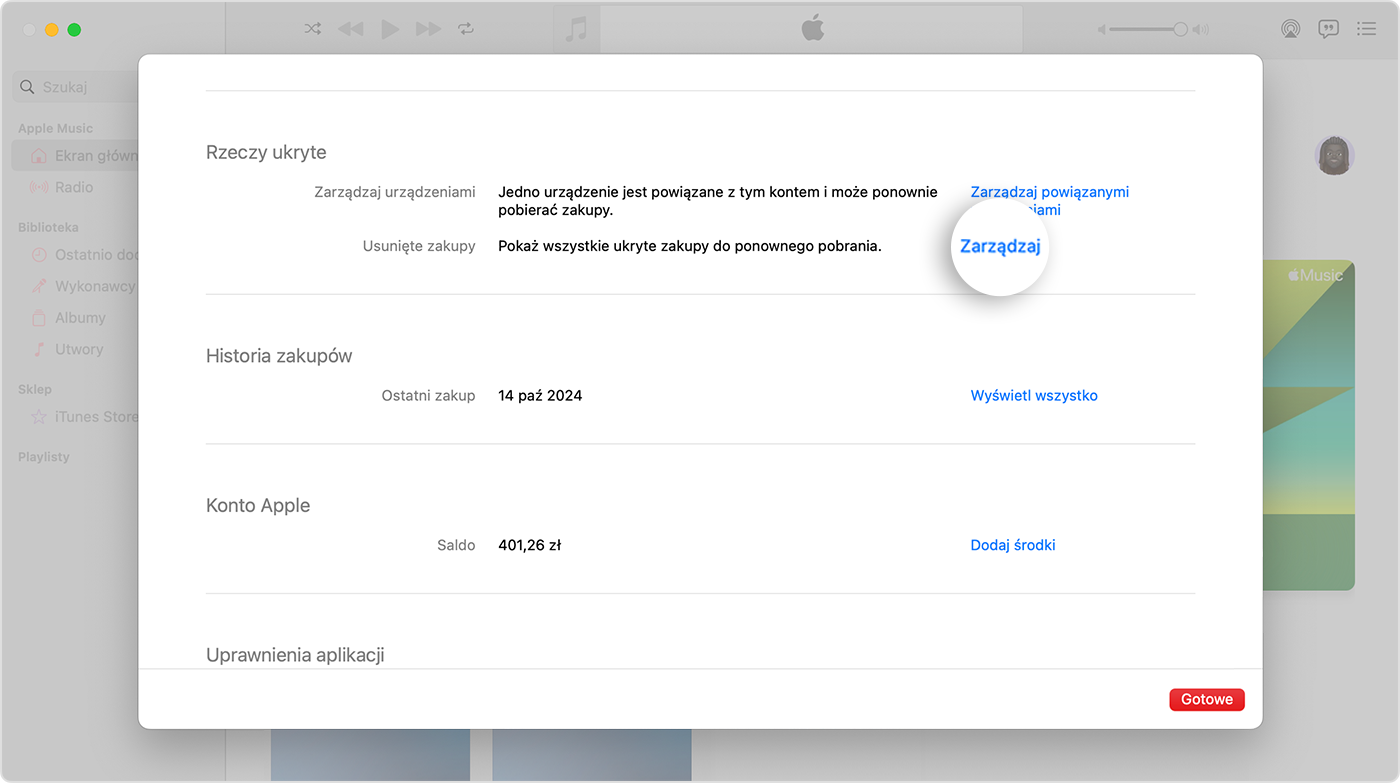Viewport: 1400px width, 784px height.
Task: Click the Saldo label
Action: (x=456, y=545)
